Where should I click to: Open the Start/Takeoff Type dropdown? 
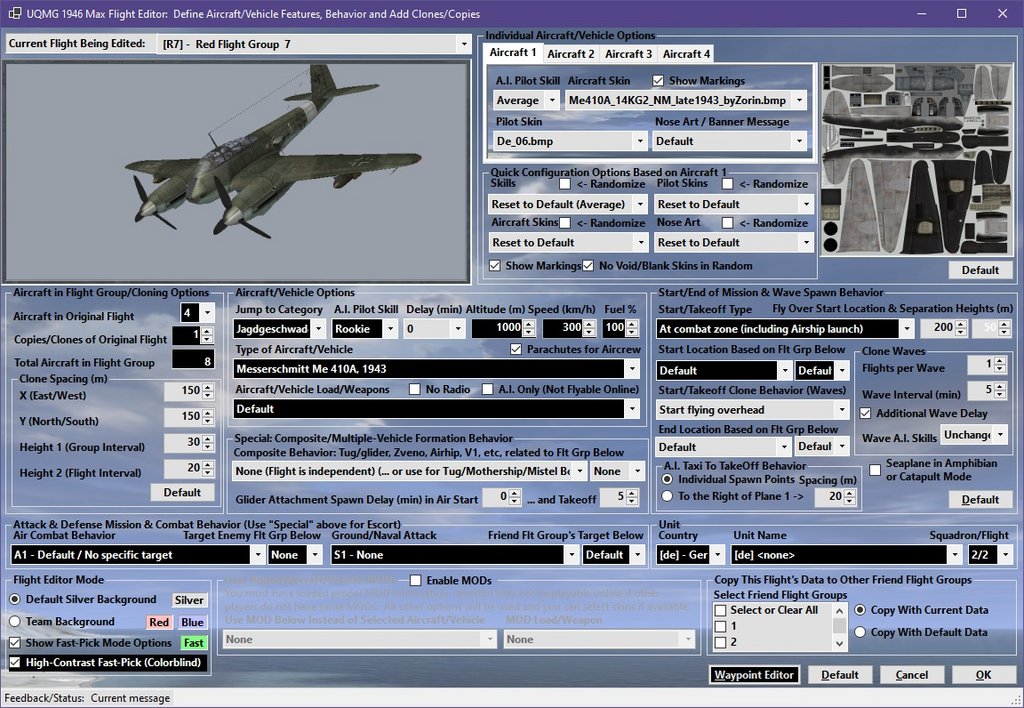tap(906, 329)
